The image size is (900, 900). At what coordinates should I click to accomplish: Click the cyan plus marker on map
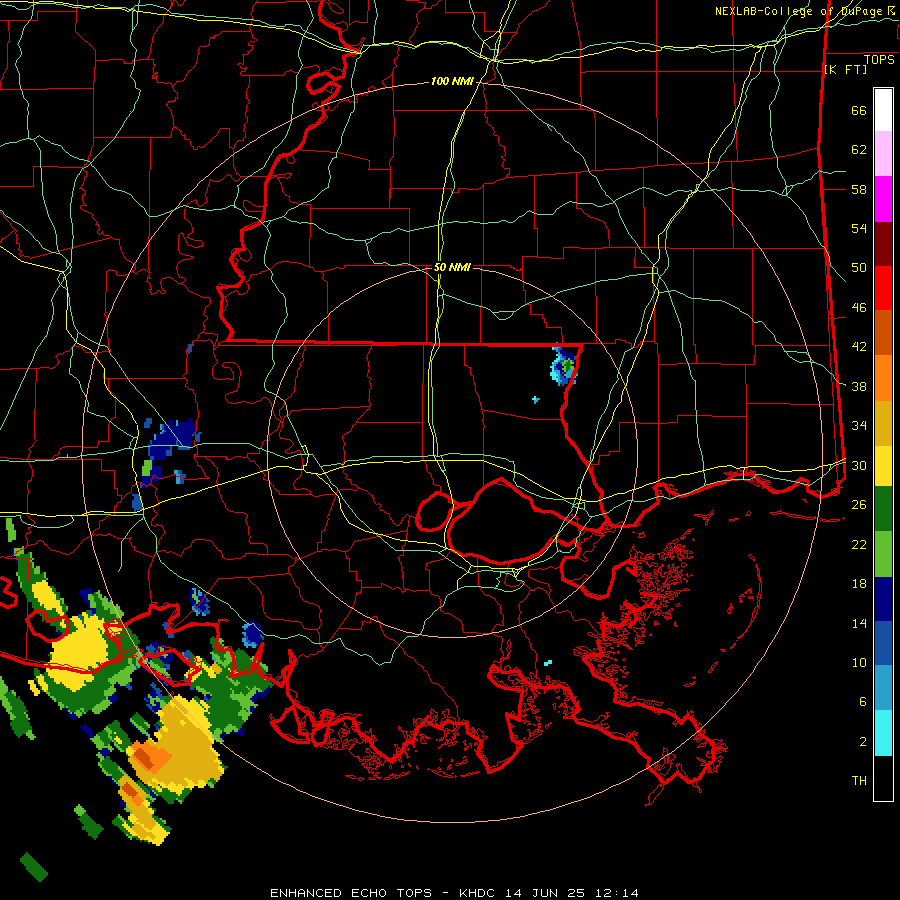click(x=536, y=399)
